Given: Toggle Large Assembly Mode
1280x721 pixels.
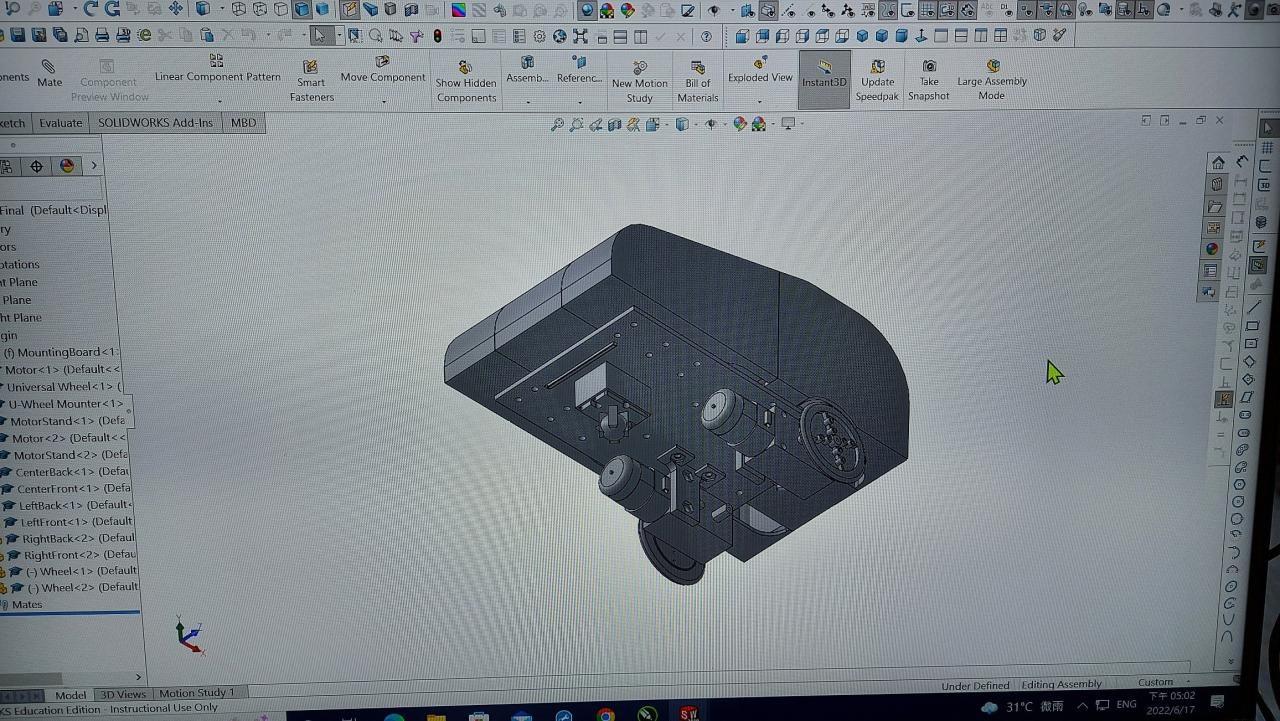Looking at the screenshot, I should click(x=991, y=80).
